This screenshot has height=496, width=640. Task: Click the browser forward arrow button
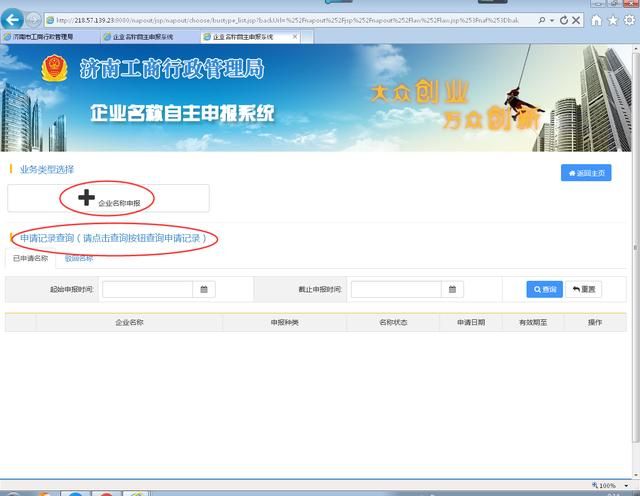coord(33,20)
